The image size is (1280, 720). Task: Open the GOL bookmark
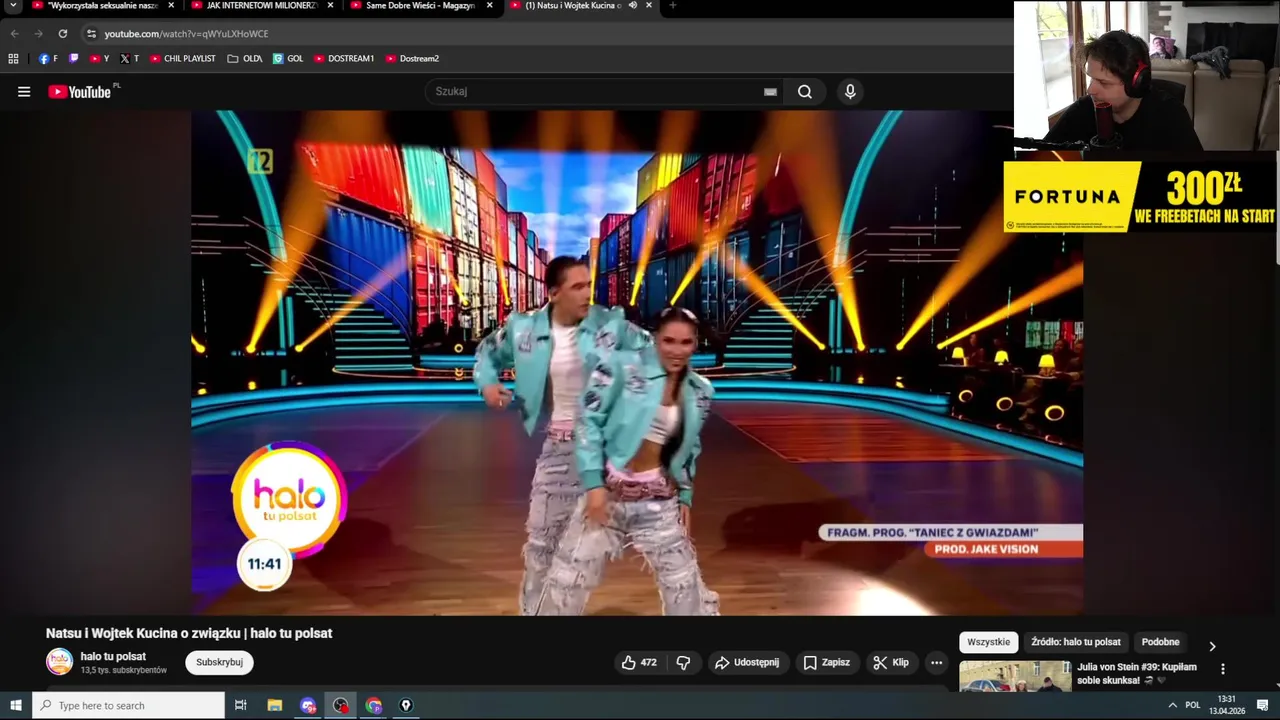[288, 59]
